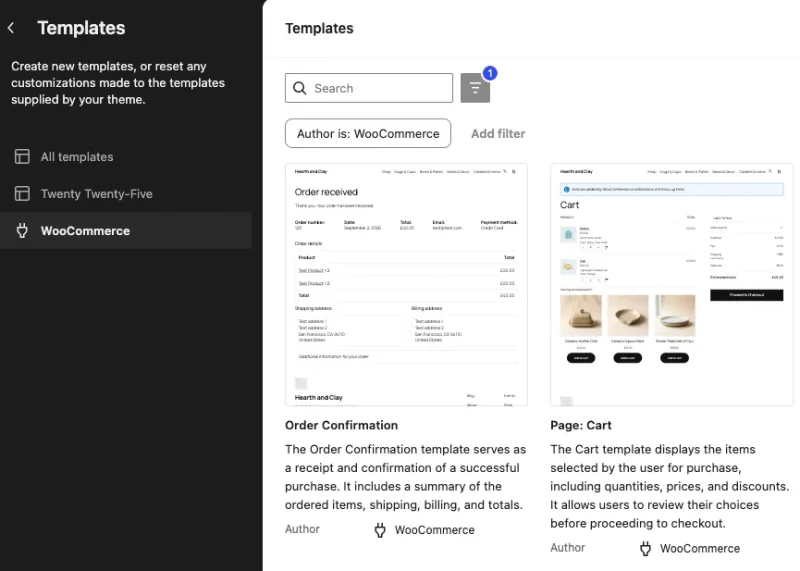Click WooCommerce author text under Page: Cart
800x571 pixels.
click(700, 549)
